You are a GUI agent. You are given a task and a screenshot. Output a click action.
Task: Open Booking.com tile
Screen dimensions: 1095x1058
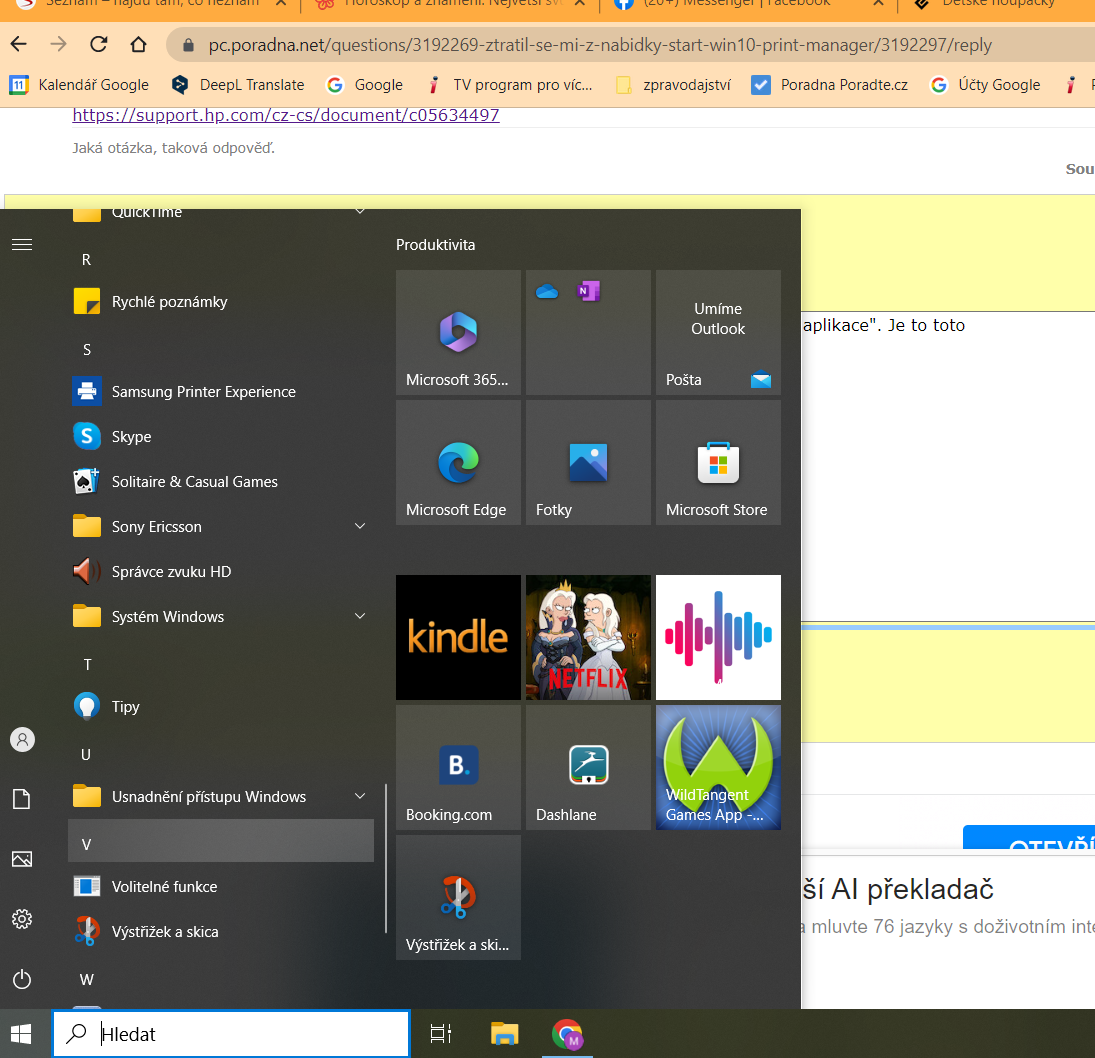click(458, 767)
